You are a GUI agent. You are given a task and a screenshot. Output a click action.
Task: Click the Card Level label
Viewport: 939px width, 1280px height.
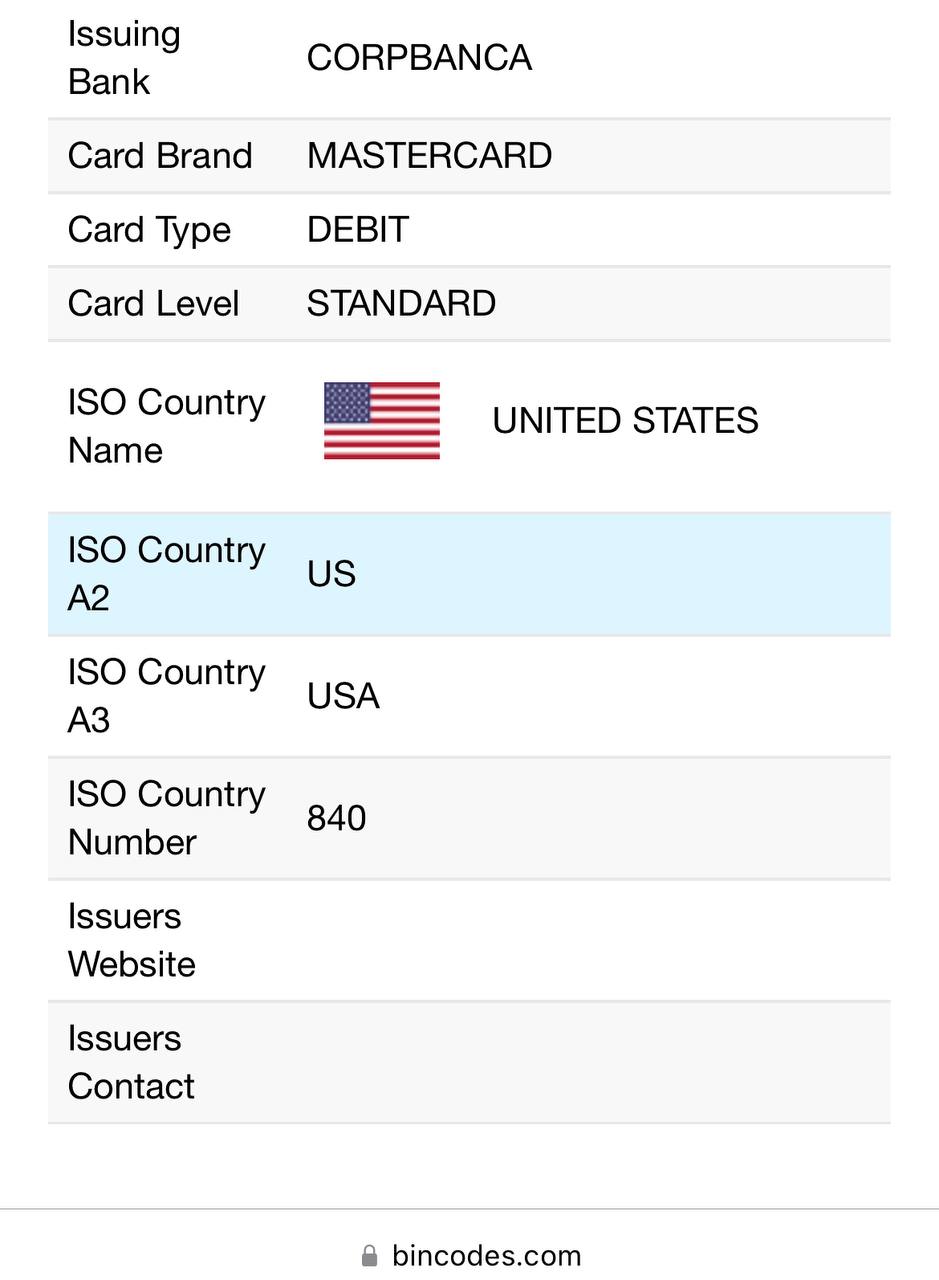[x=154, y=304]
